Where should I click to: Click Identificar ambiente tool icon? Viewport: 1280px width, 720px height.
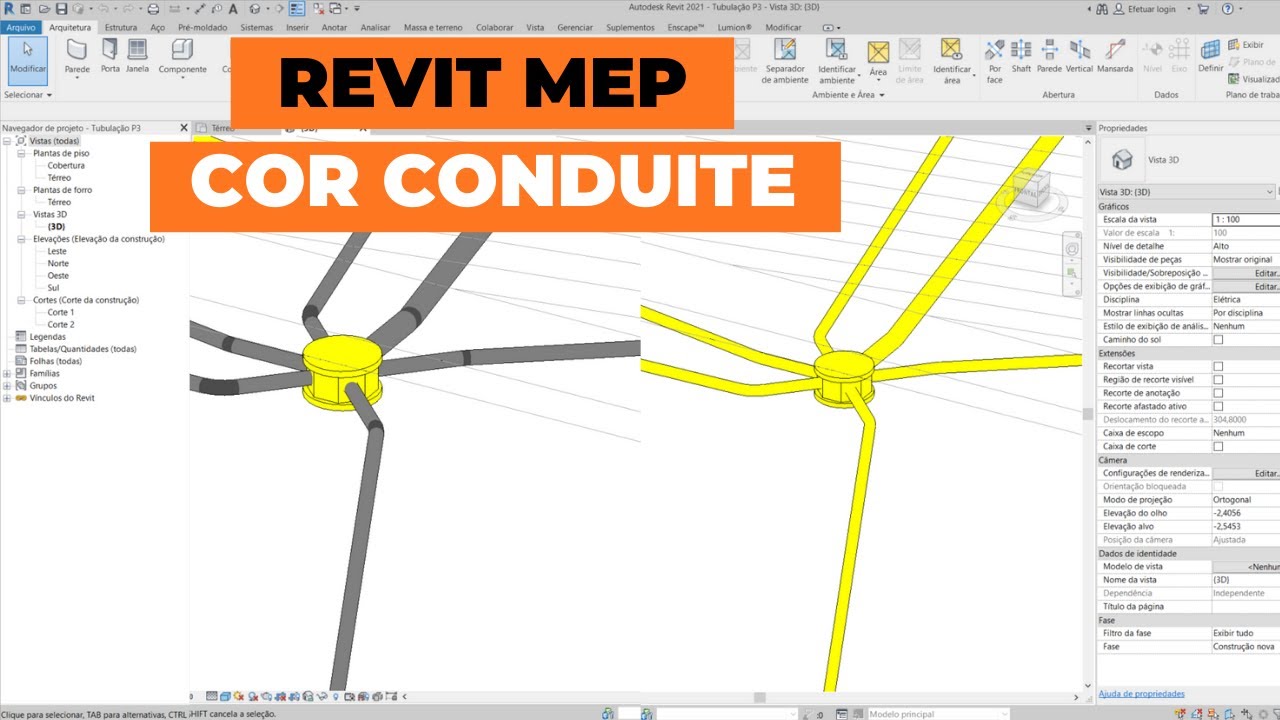837,50
